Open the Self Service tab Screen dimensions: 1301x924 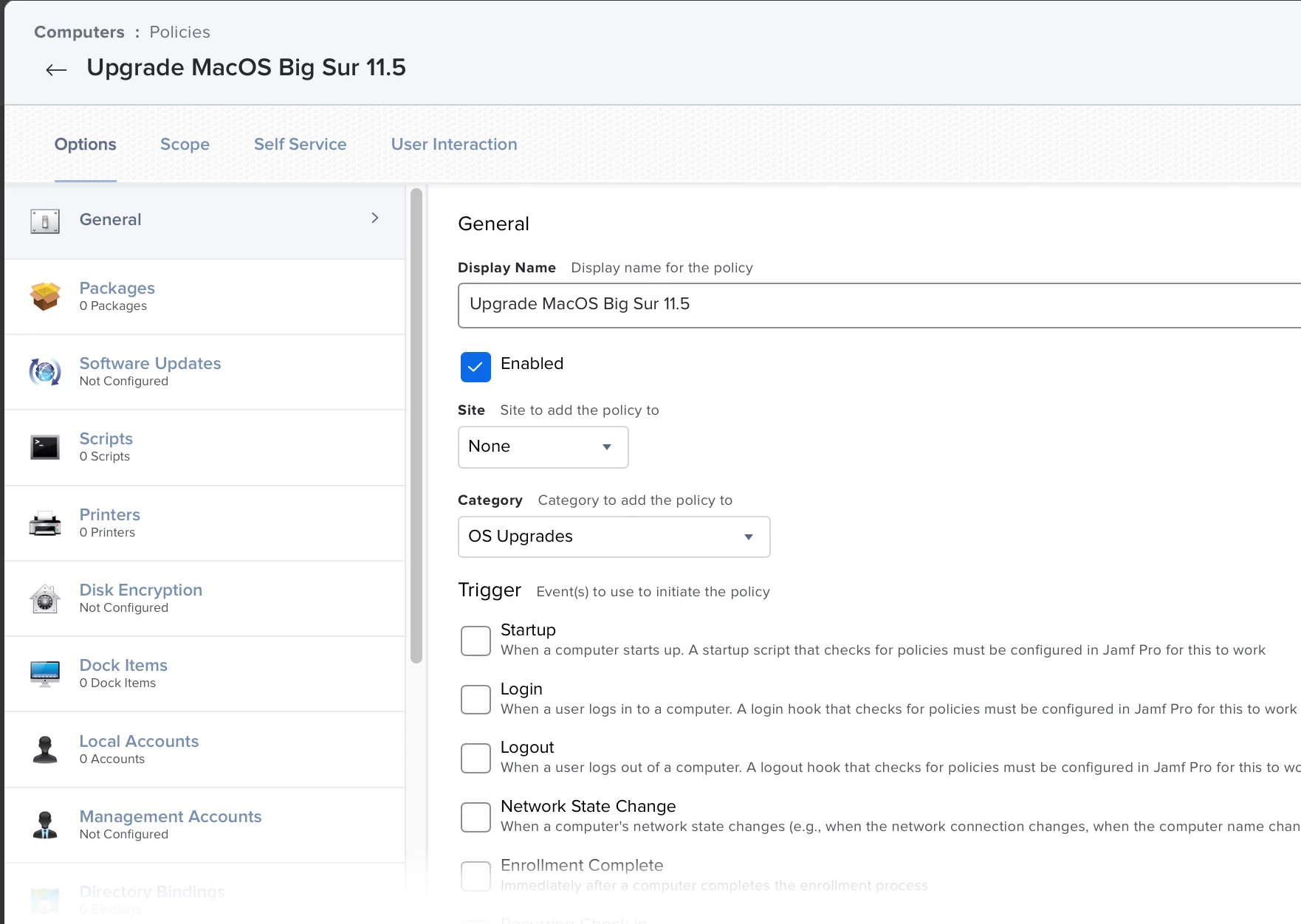pyautogui.click(x=301, y=145)
